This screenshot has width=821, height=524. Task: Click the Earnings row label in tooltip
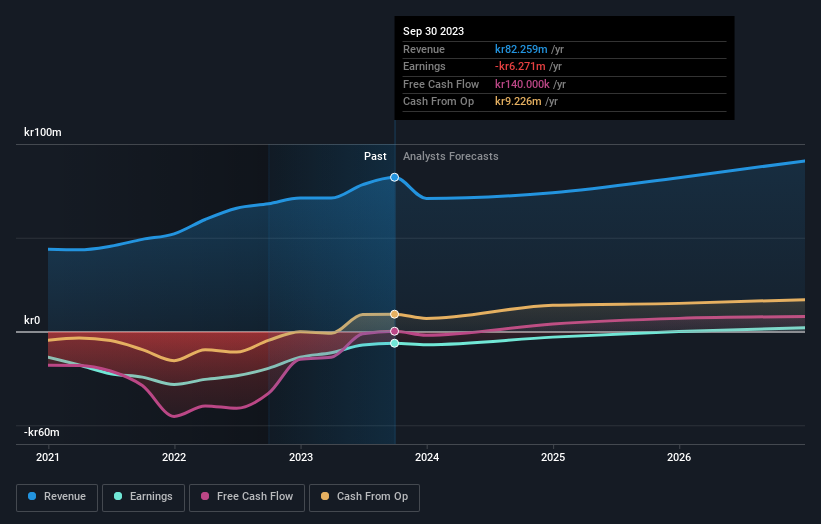click(x=424, y=66)
